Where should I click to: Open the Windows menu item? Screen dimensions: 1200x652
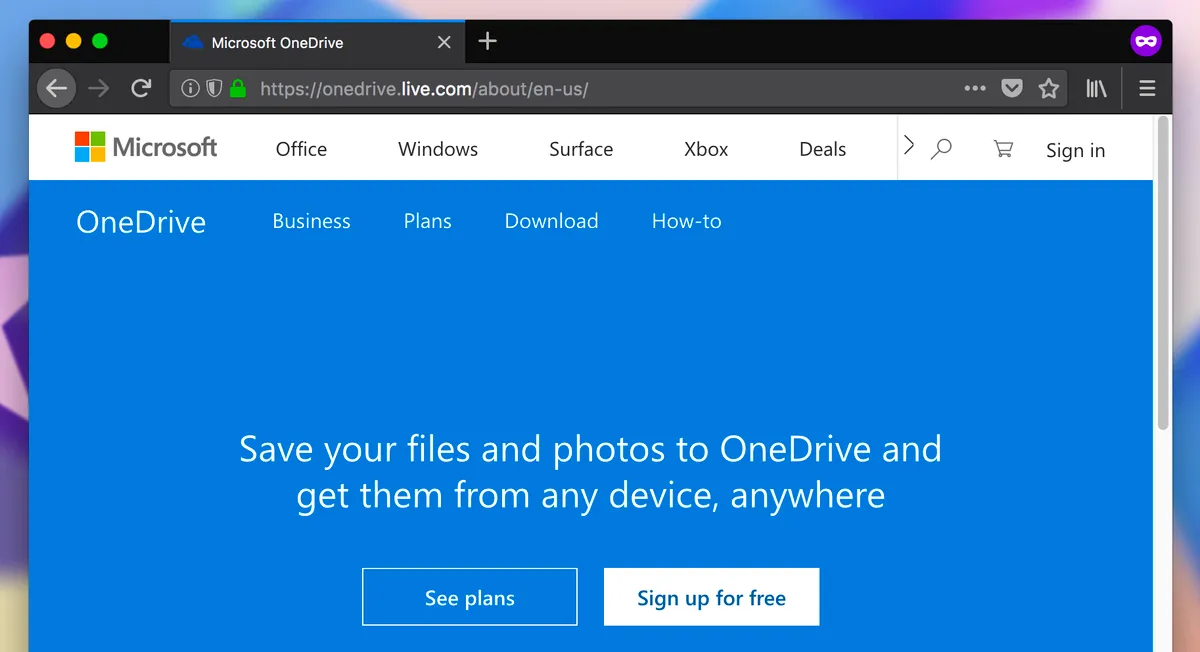pos(438,149)
